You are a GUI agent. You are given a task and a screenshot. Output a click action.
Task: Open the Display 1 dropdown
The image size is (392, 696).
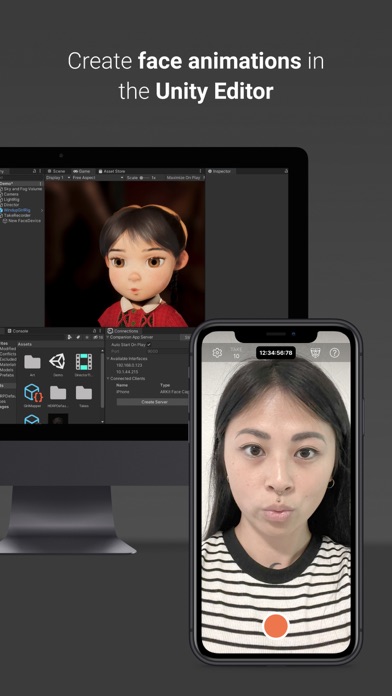click(x=58, y=178)
